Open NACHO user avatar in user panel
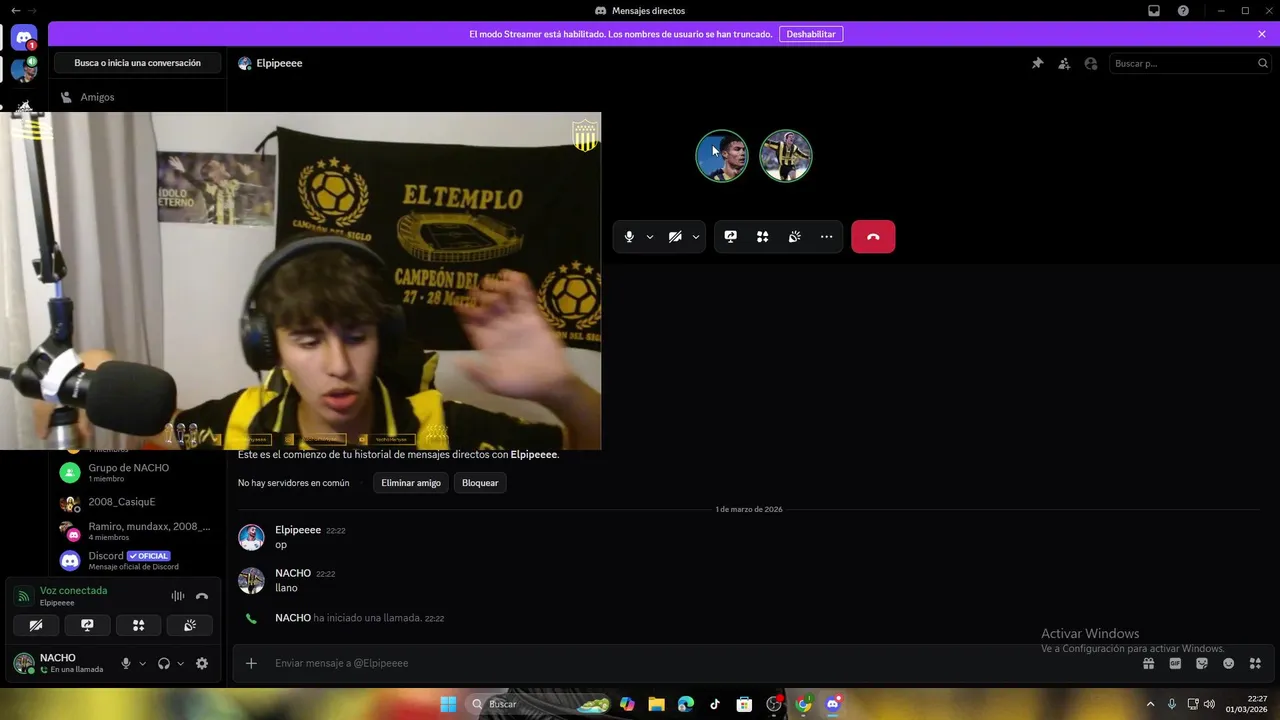The width and height of the screenshot is (1280, 720). pos(24,663)
